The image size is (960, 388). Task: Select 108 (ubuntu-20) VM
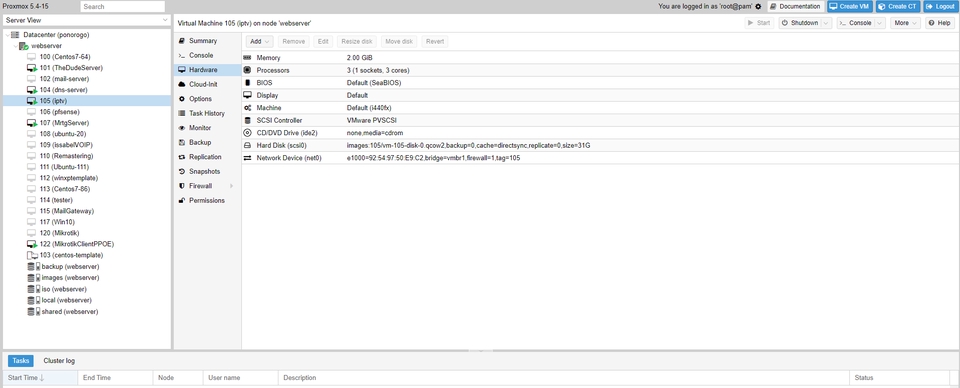(62, 134)
